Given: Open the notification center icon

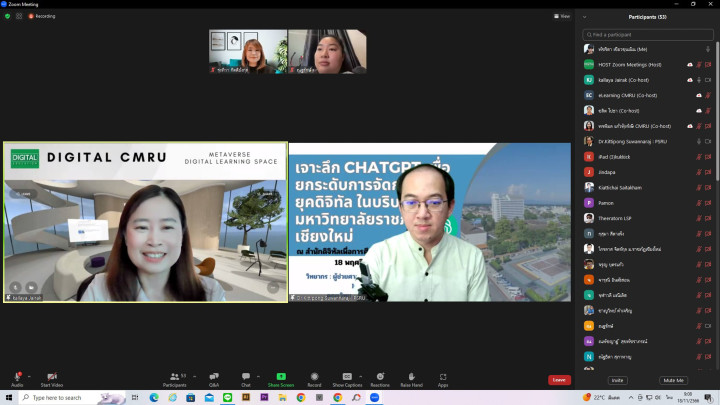Looking at the screenshot, I should pos(709,398).
